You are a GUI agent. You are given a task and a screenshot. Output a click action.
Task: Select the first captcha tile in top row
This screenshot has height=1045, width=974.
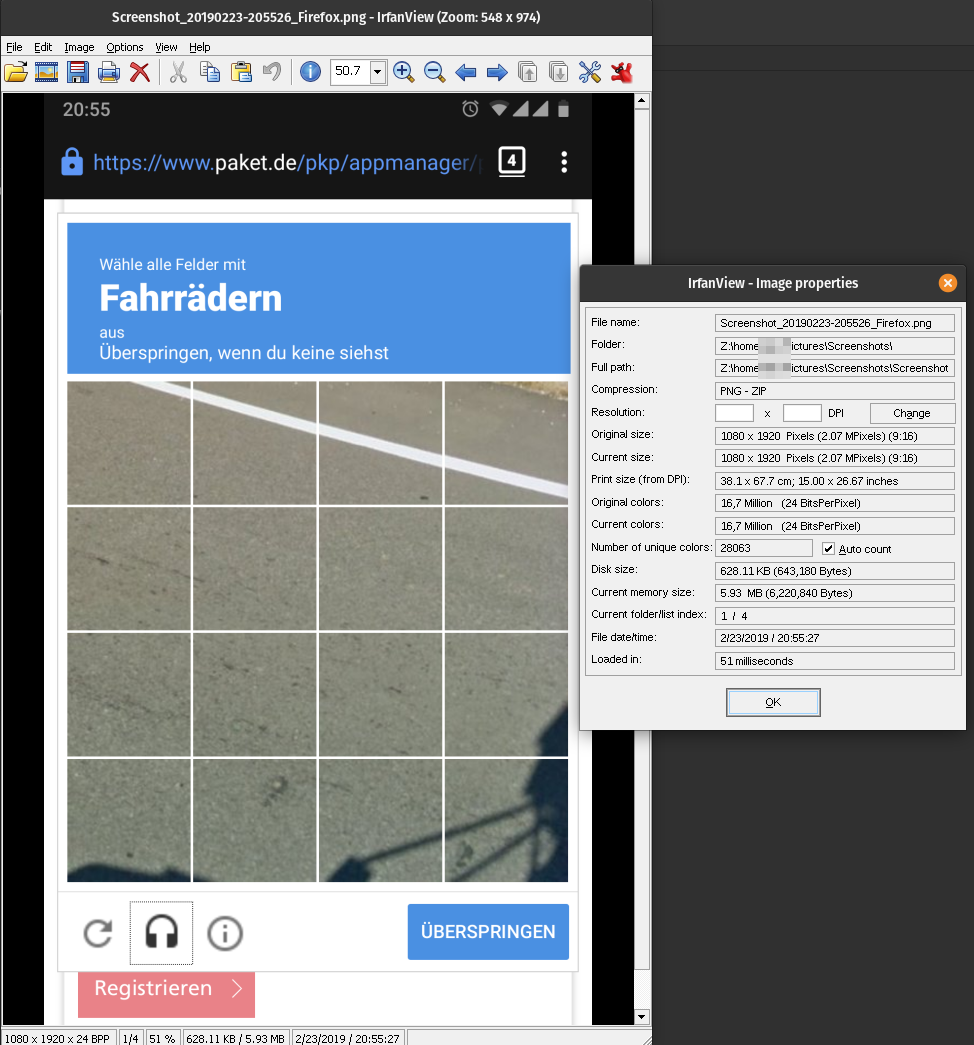[x=129, y=443]
